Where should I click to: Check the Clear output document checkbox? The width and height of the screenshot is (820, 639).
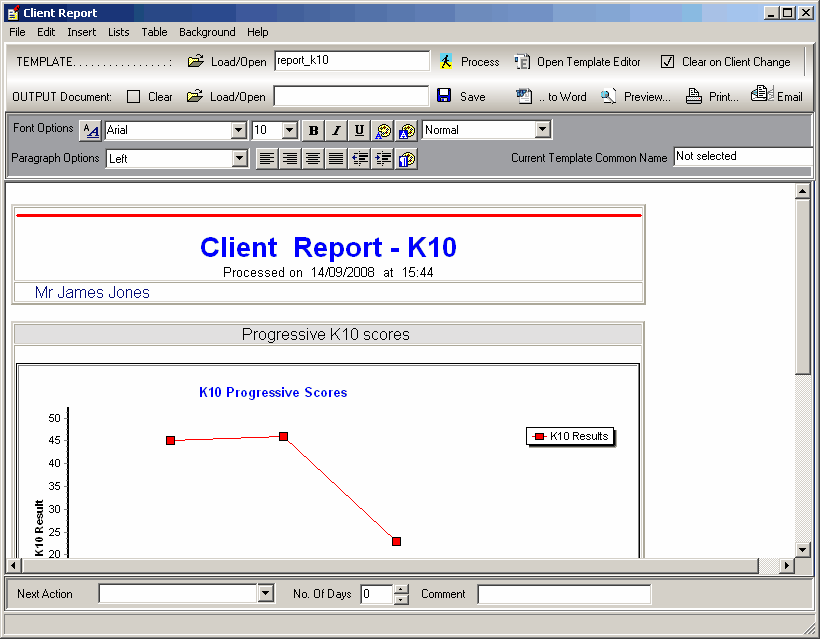(134, 97)
